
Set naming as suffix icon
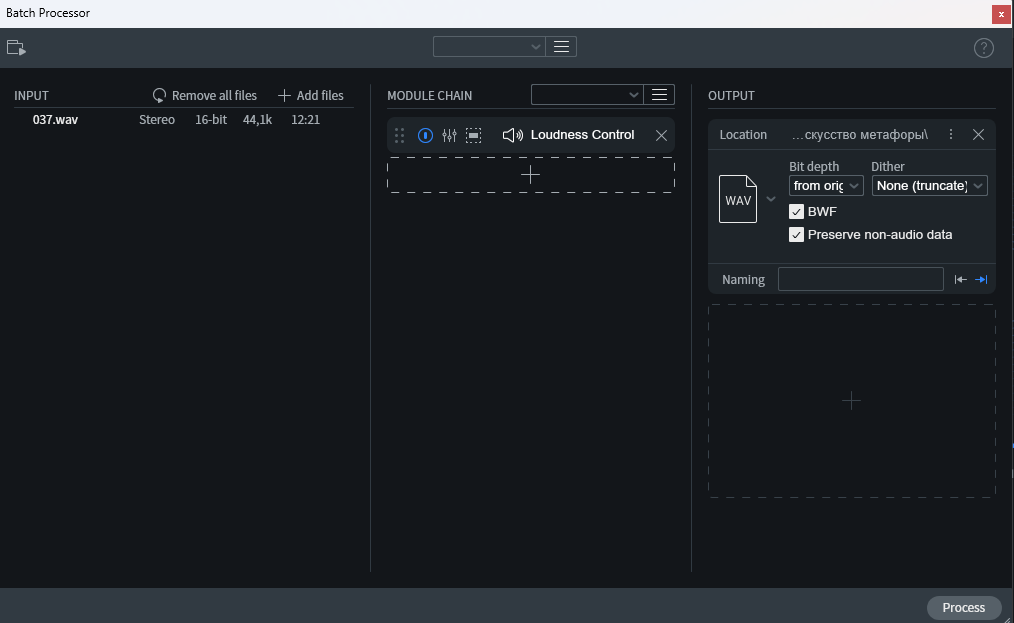(981, 279)
